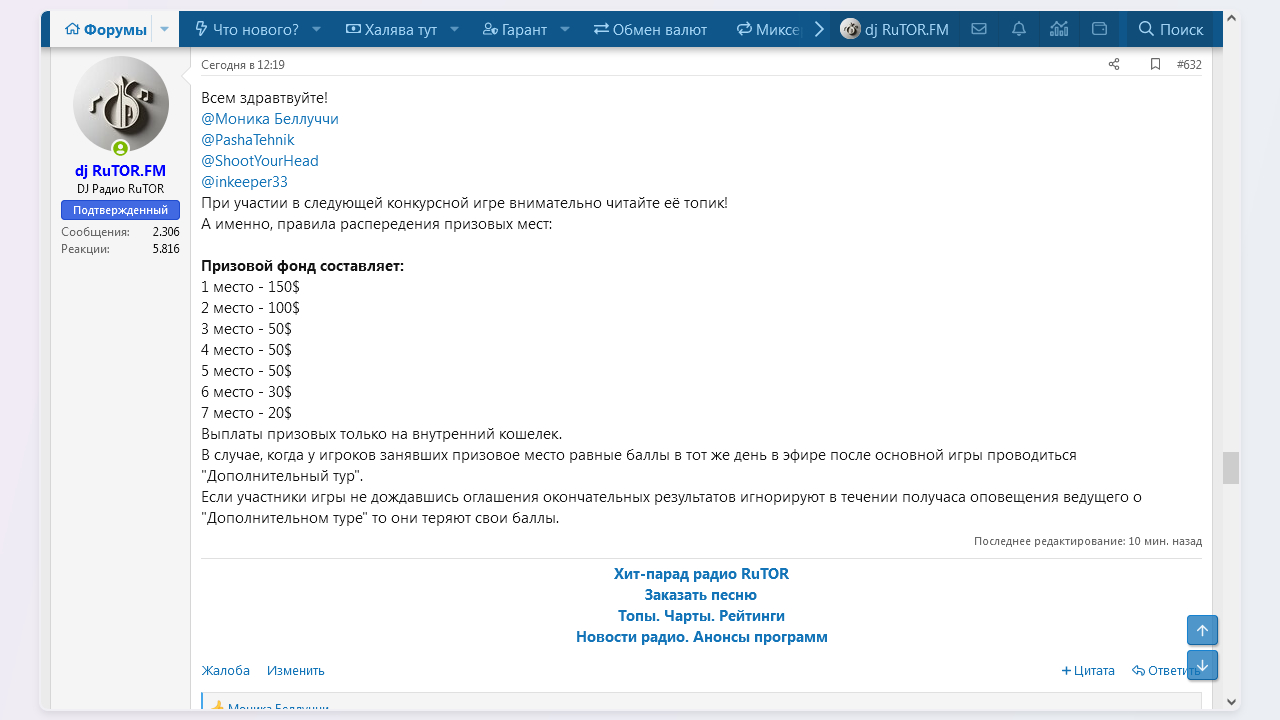Open the dj RuTOR.FM avatar in the post sidebar
The width and height of the screenshot is (1280, 720).
pyautogui.click(x=121, y=104)
